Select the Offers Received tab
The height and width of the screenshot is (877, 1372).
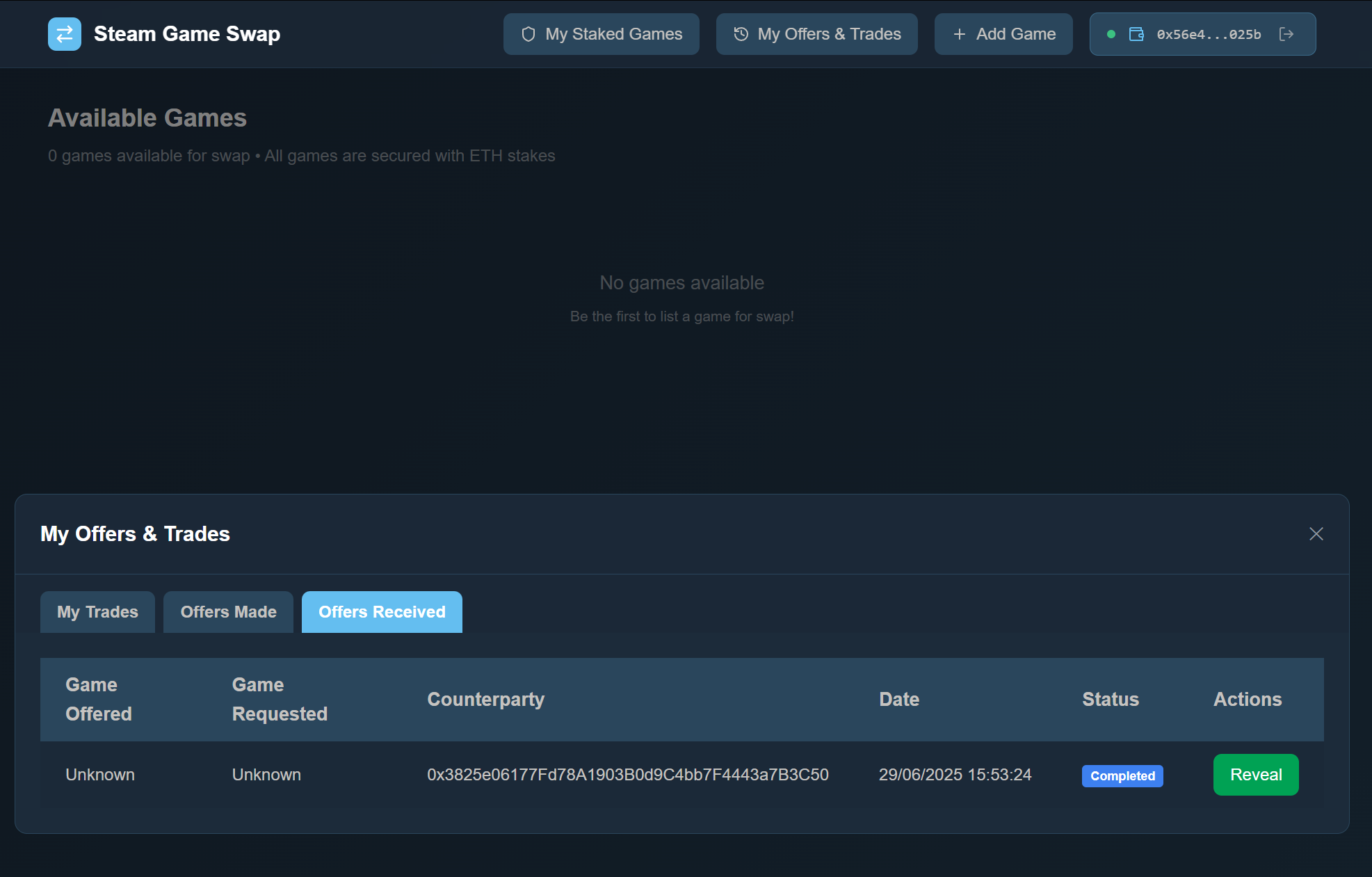(x=382, y=612)
